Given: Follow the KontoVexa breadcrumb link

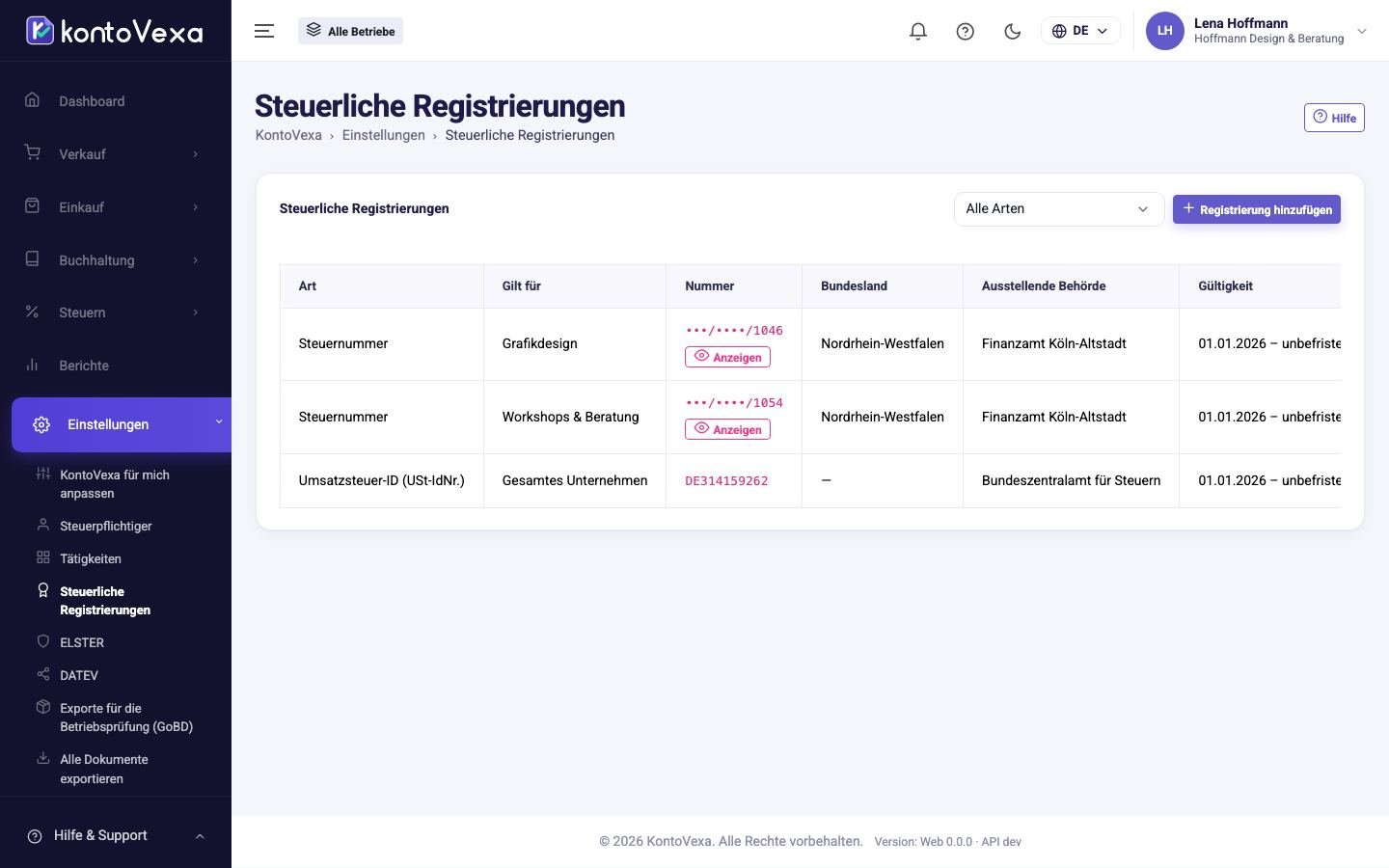Looking at the screenshot, I should coord(288,135).
